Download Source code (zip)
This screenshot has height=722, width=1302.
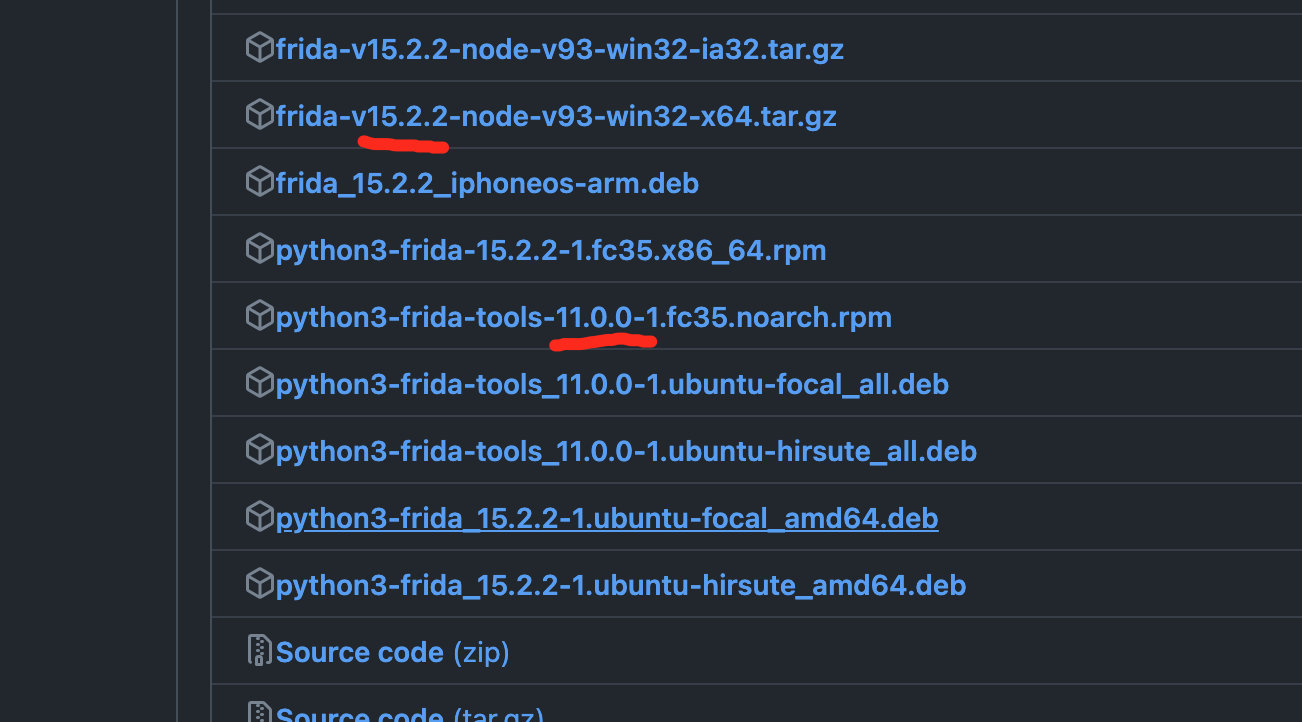[393, 652]
